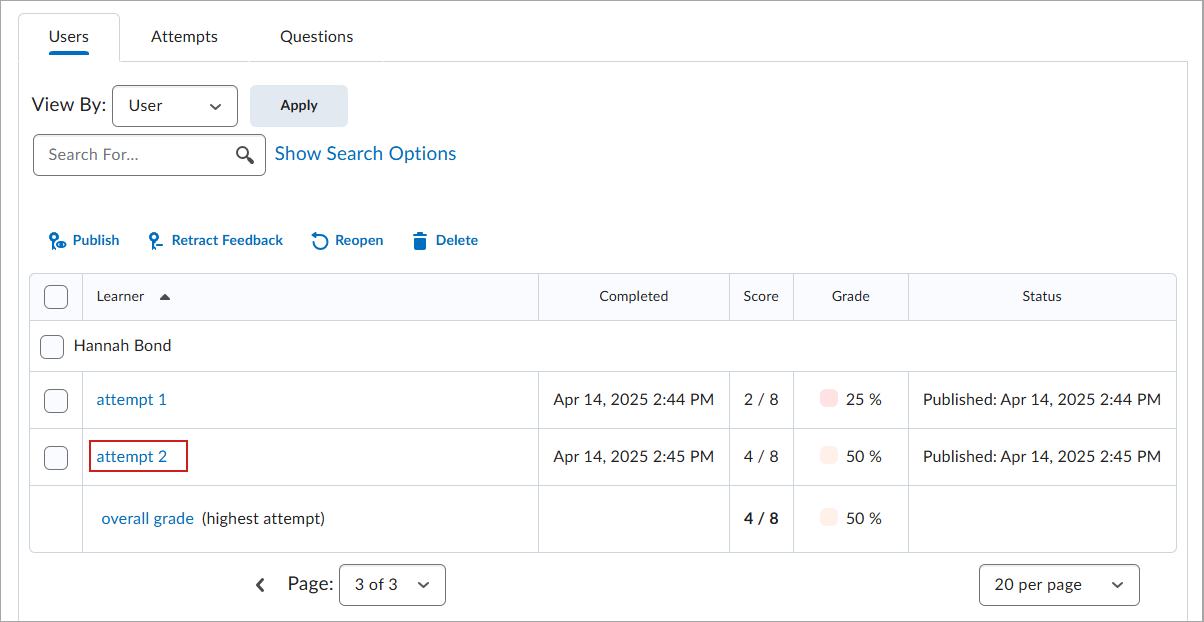Click the Delete trash can icon

point(420,241)
